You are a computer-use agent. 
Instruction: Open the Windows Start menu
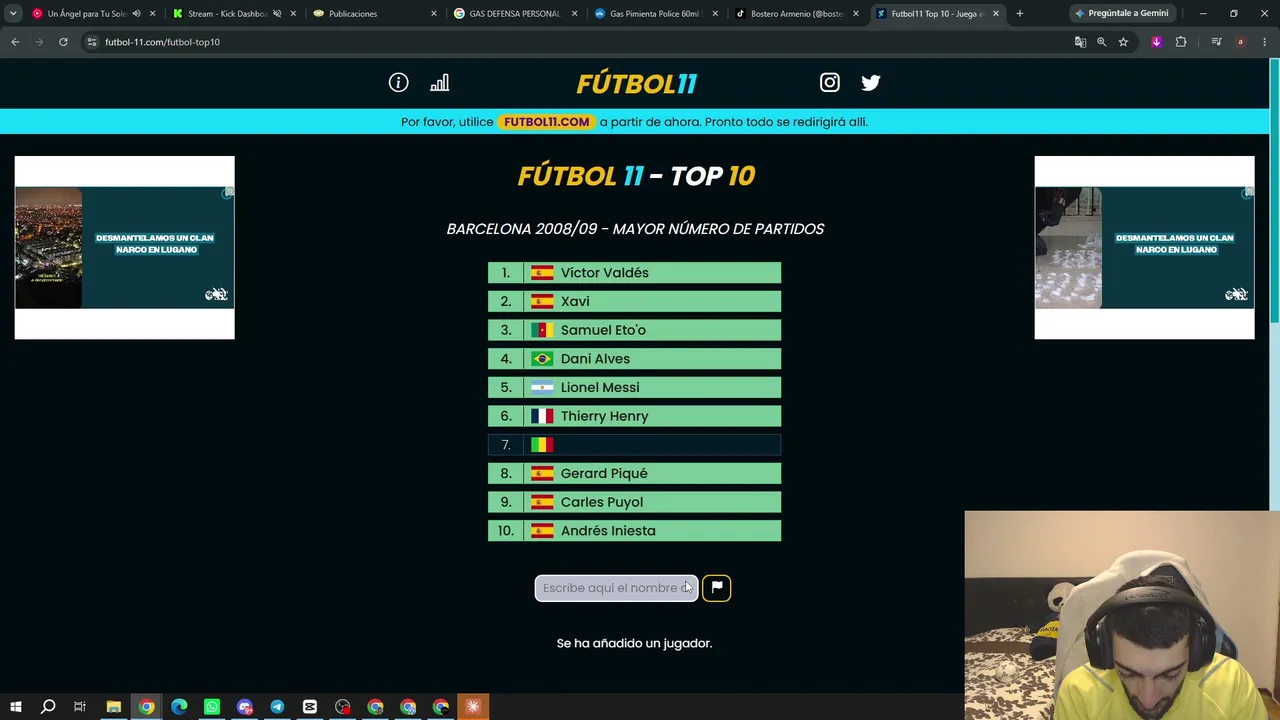(x=15, y=707)
